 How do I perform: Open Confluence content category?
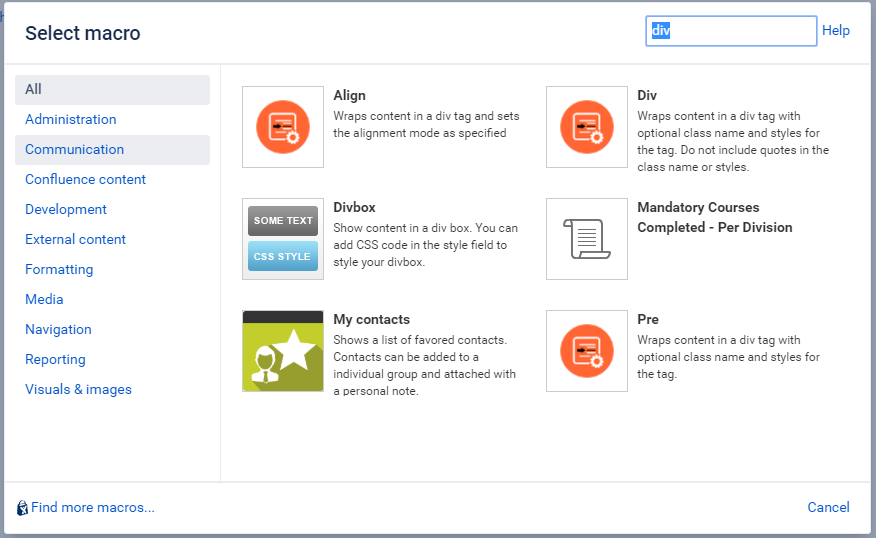pyautogui.click(x=85, y=179)
